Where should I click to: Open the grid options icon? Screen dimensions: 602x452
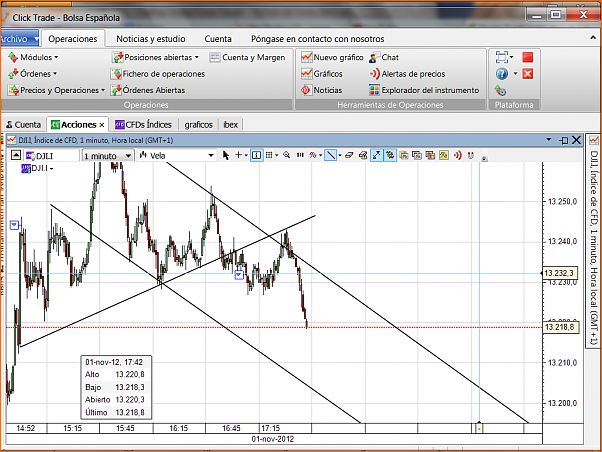(x=269, y=155)
